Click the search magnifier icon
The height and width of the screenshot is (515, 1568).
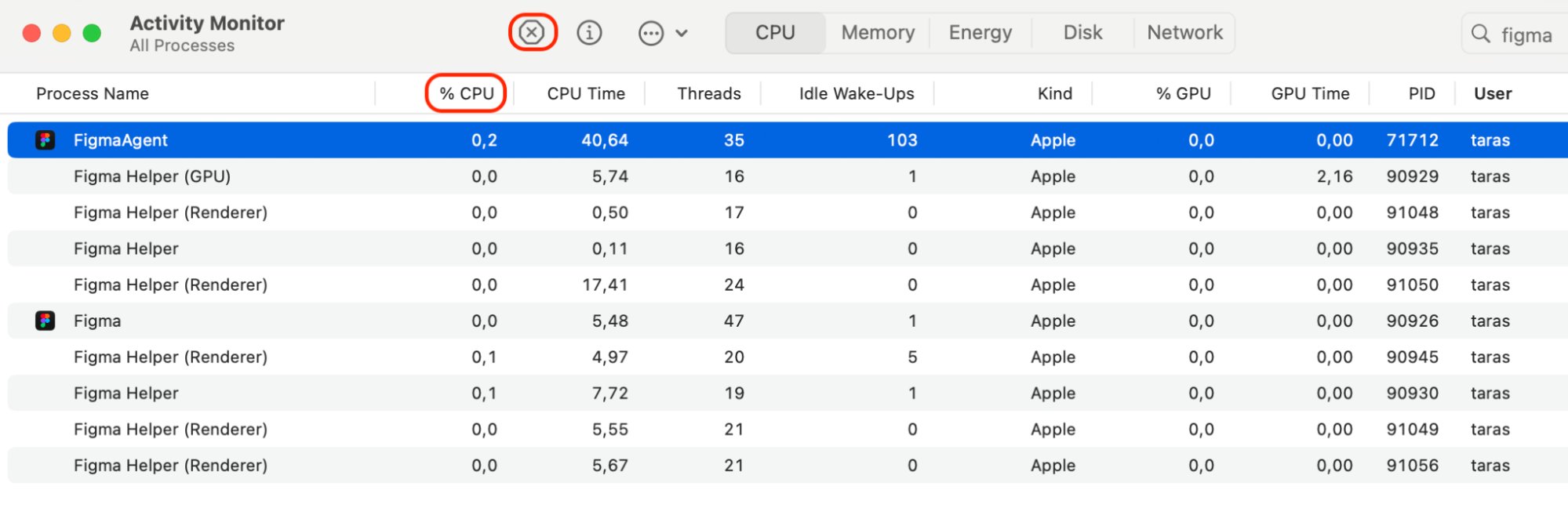point(1481,34)
